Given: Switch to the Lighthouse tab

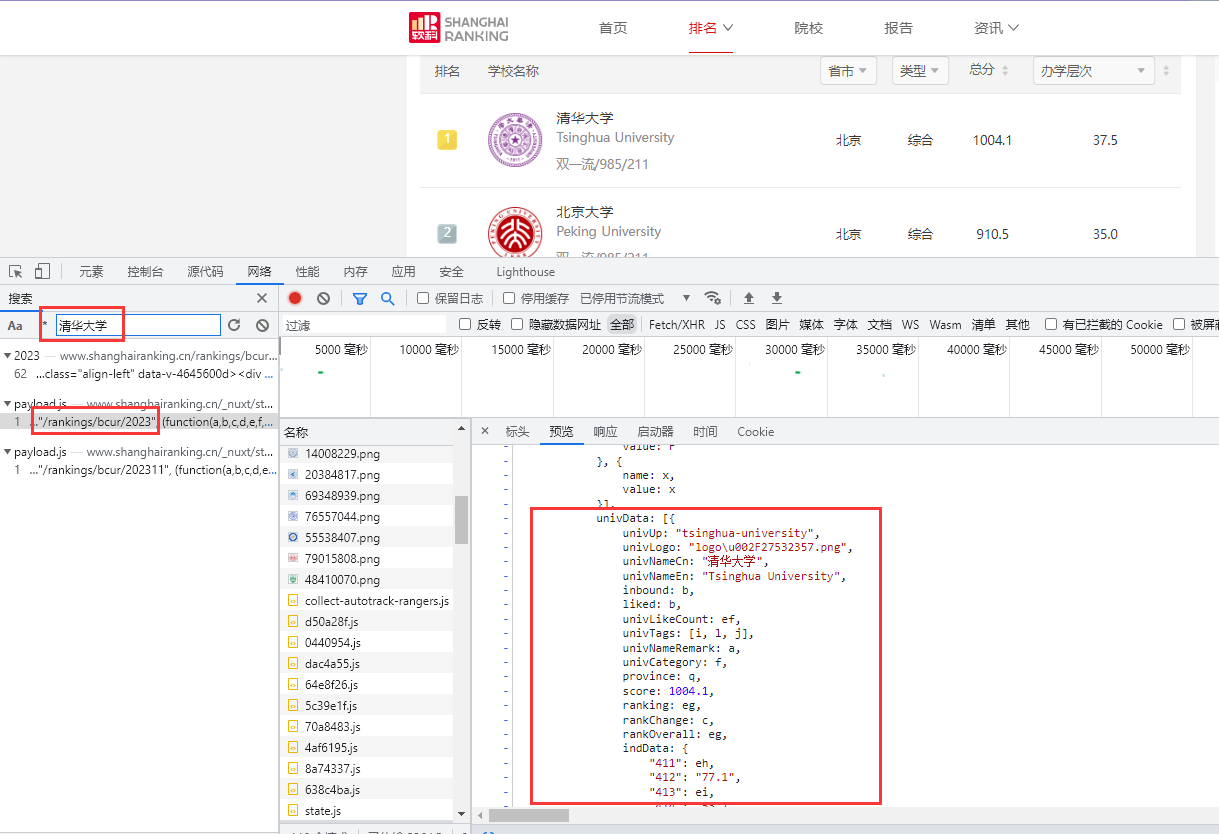Looking at the screenshot, I should point(525,272).
